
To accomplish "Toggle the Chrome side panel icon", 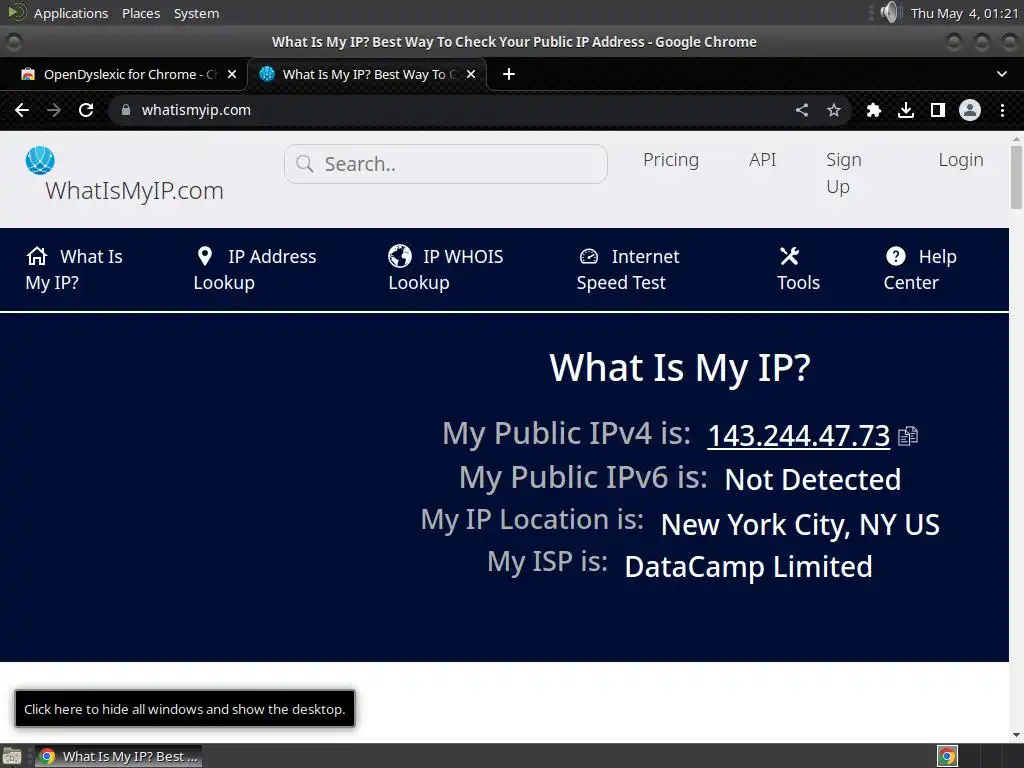I will tap(938, 110).
